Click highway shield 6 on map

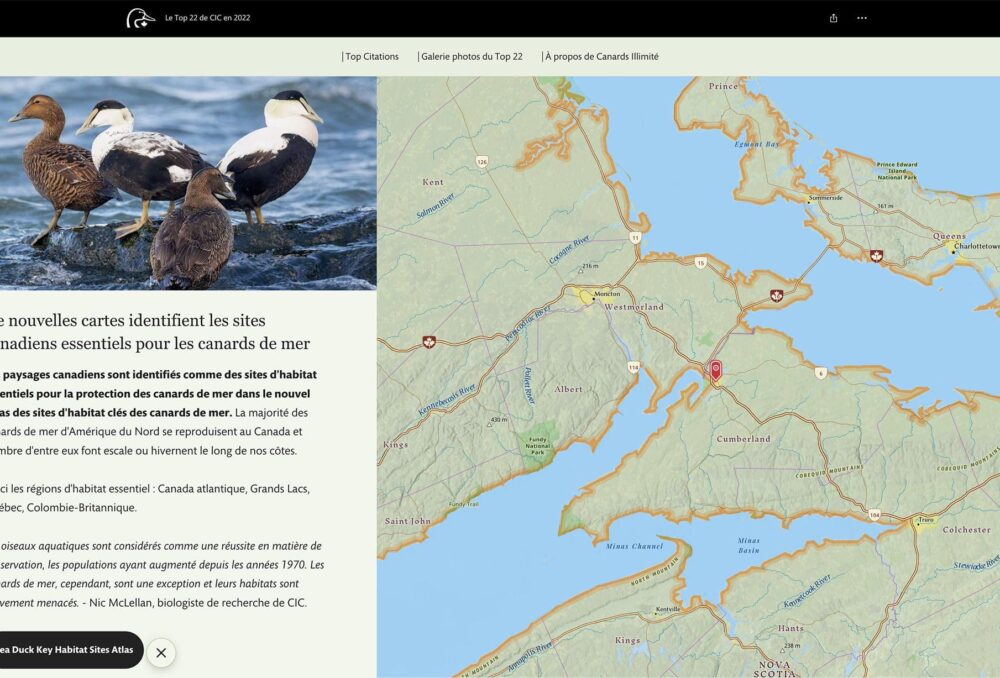tap(821, 372)
